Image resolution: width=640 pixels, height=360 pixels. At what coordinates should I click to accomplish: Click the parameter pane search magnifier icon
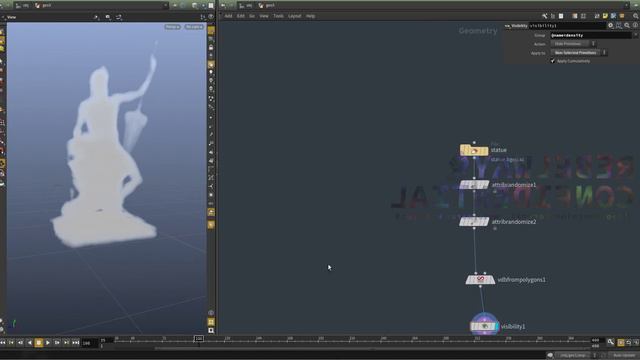click(x=627, y=26)
